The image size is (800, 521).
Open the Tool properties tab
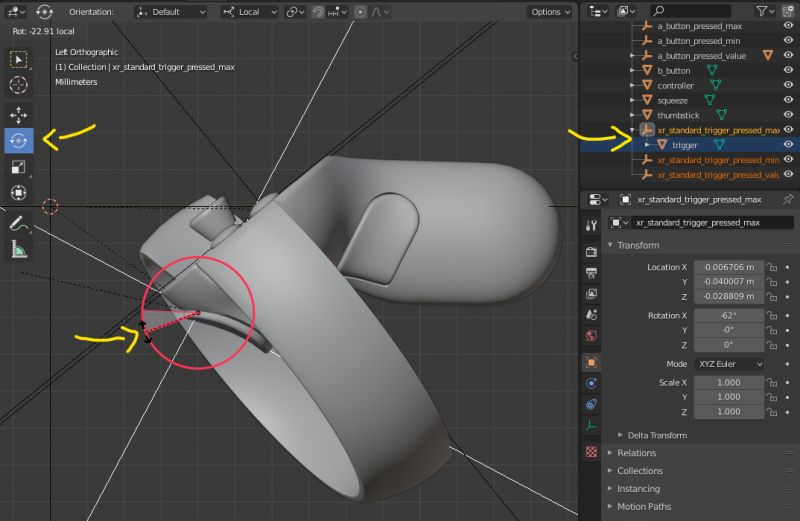[x=591, y=225]
